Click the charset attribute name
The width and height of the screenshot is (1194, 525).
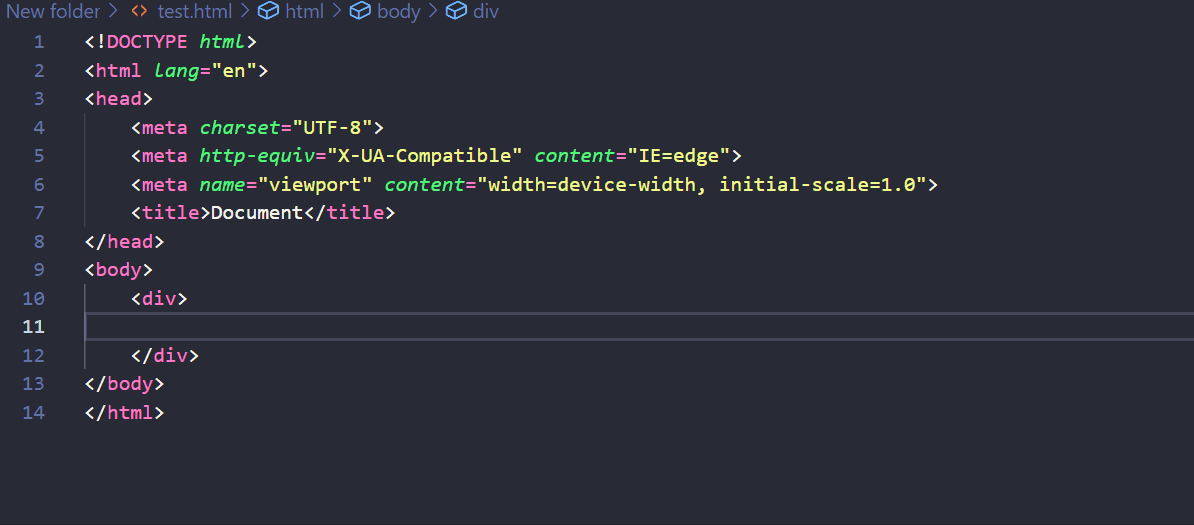click(x=240, y=128)
